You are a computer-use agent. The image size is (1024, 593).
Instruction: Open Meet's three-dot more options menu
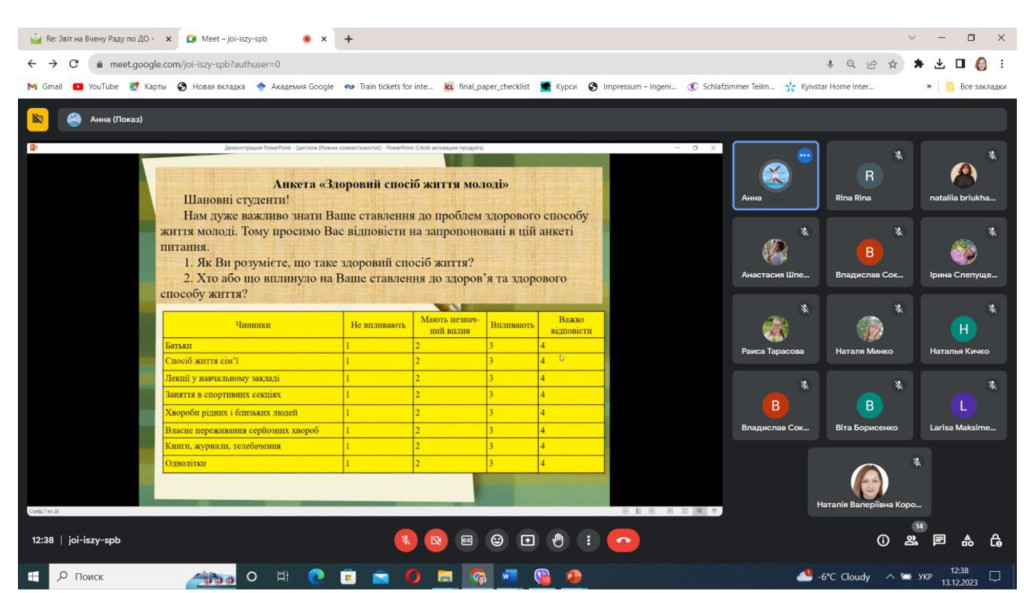pyautogui.click(x=588, y=540)
